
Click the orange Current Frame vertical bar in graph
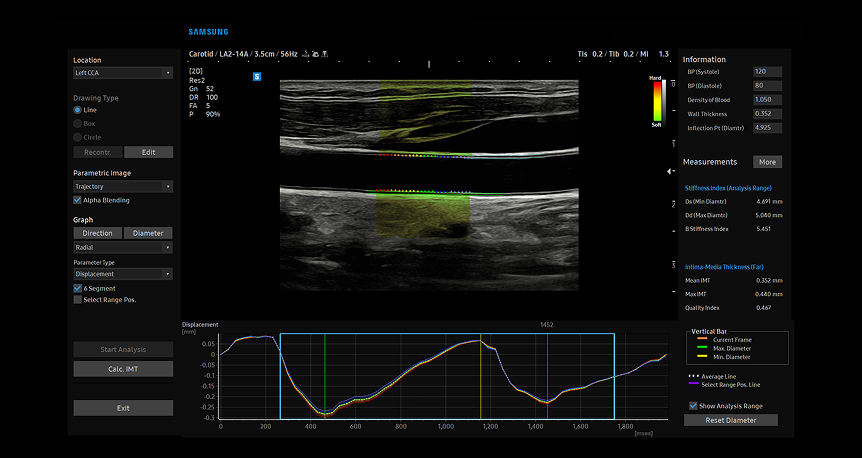click(x=548, y=377)
